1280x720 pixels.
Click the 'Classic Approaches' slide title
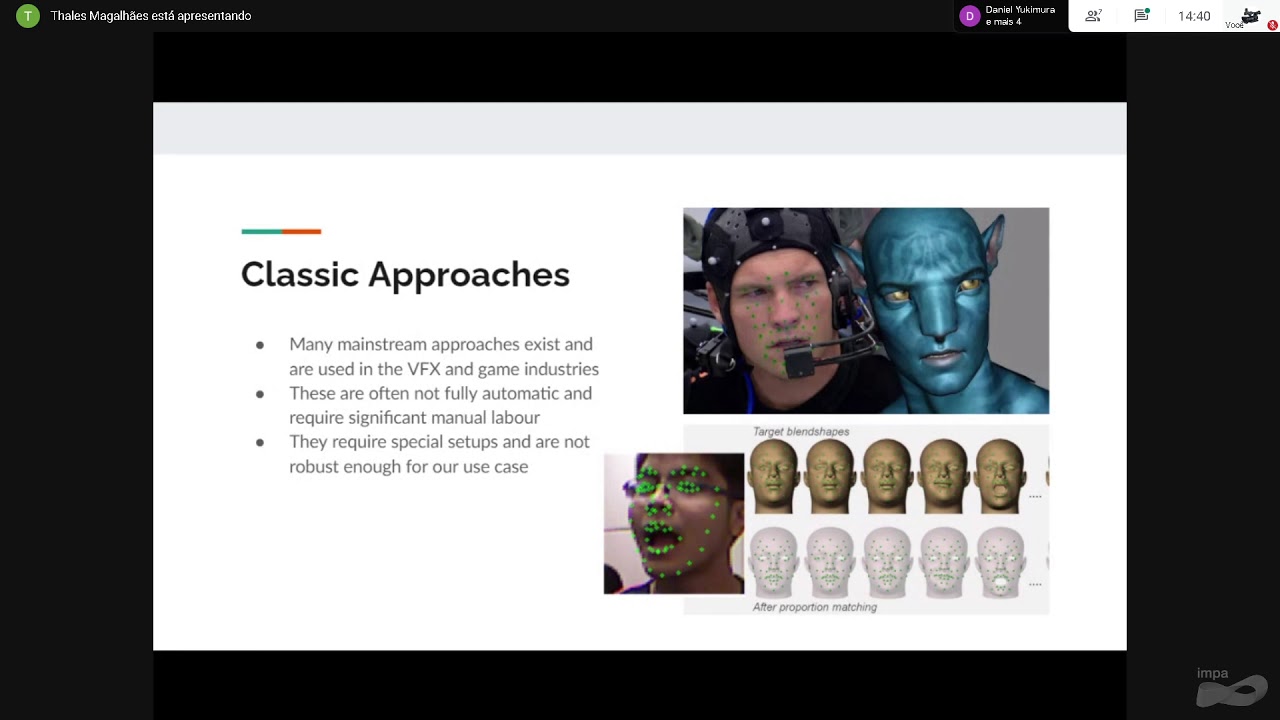[405, 274]
